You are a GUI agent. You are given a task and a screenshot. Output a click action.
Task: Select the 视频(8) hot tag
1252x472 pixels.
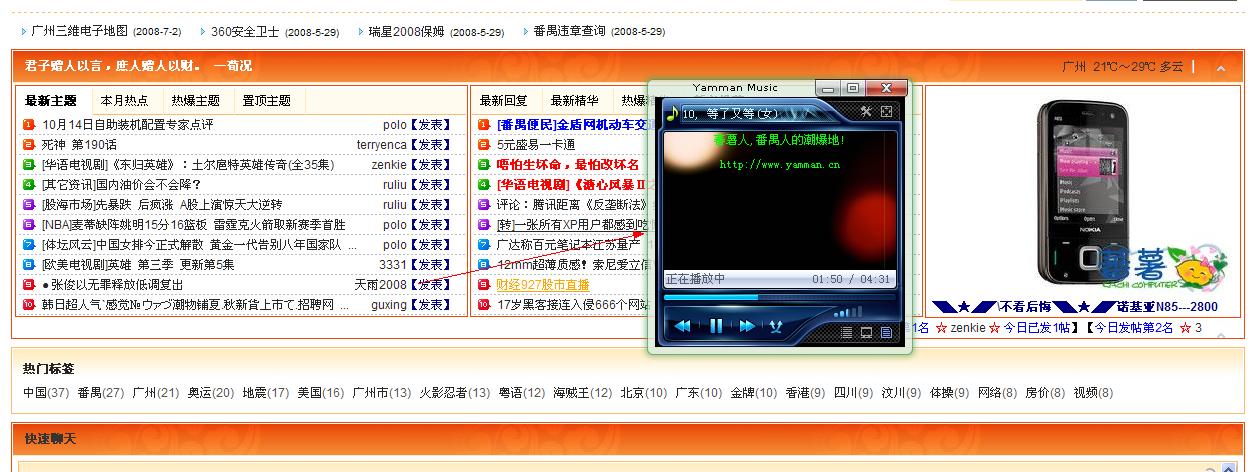click(1093, 393)
